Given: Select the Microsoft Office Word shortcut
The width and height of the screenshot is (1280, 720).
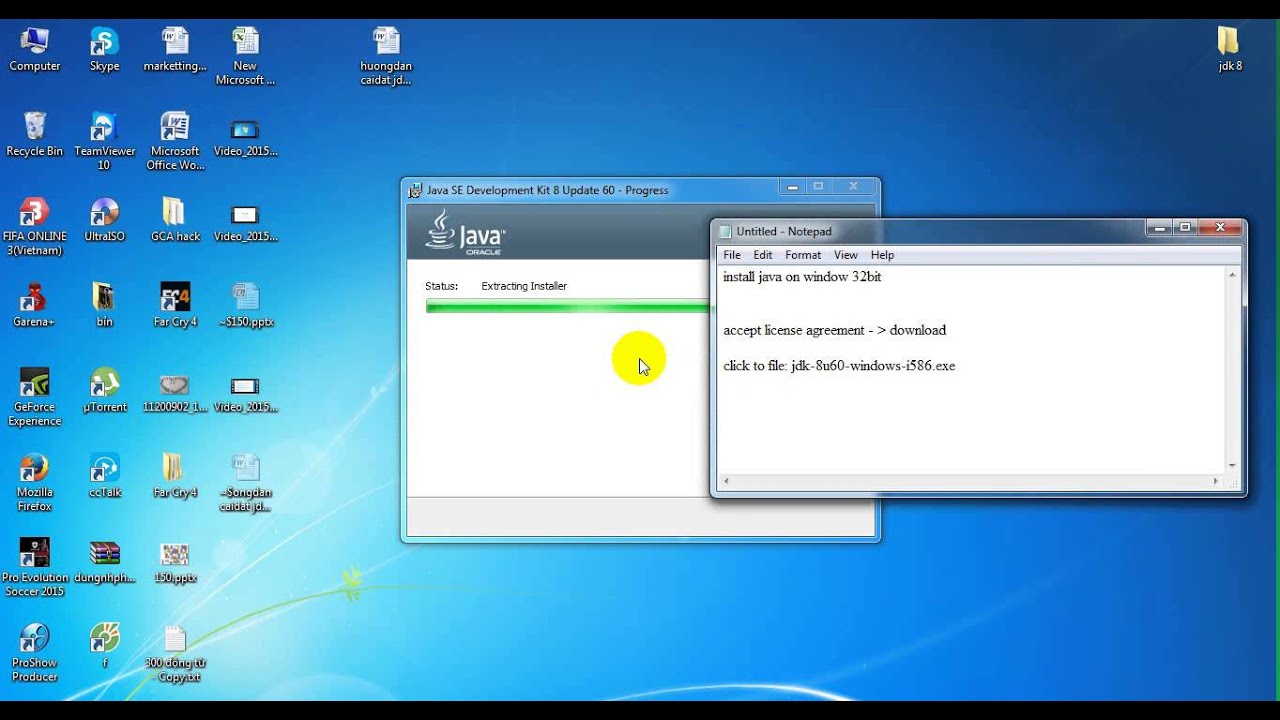Looking at the screenshot, I should pyautogui.click(x=175, y=142).
